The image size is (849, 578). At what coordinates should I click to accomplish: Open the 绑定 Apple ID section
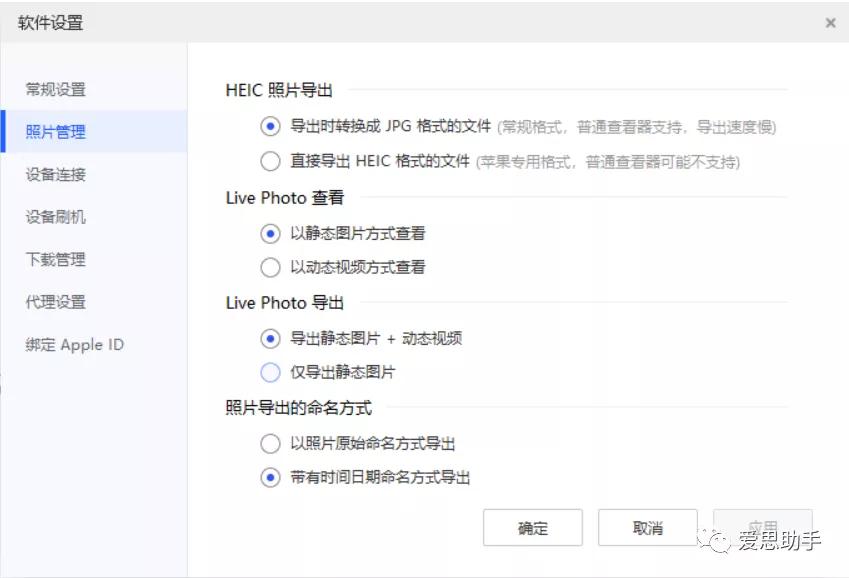75,344
